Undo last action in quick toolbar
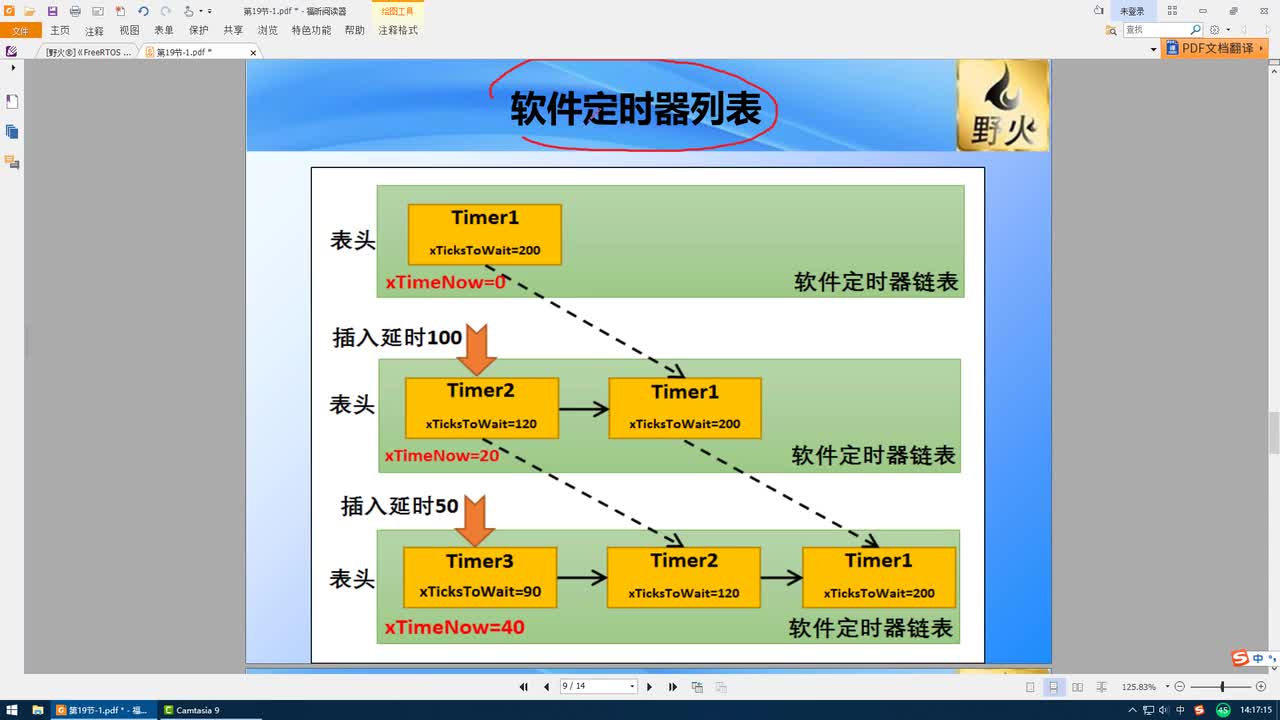The height and width of the screenshot is (720, 1280). click(x=143, y=11)
